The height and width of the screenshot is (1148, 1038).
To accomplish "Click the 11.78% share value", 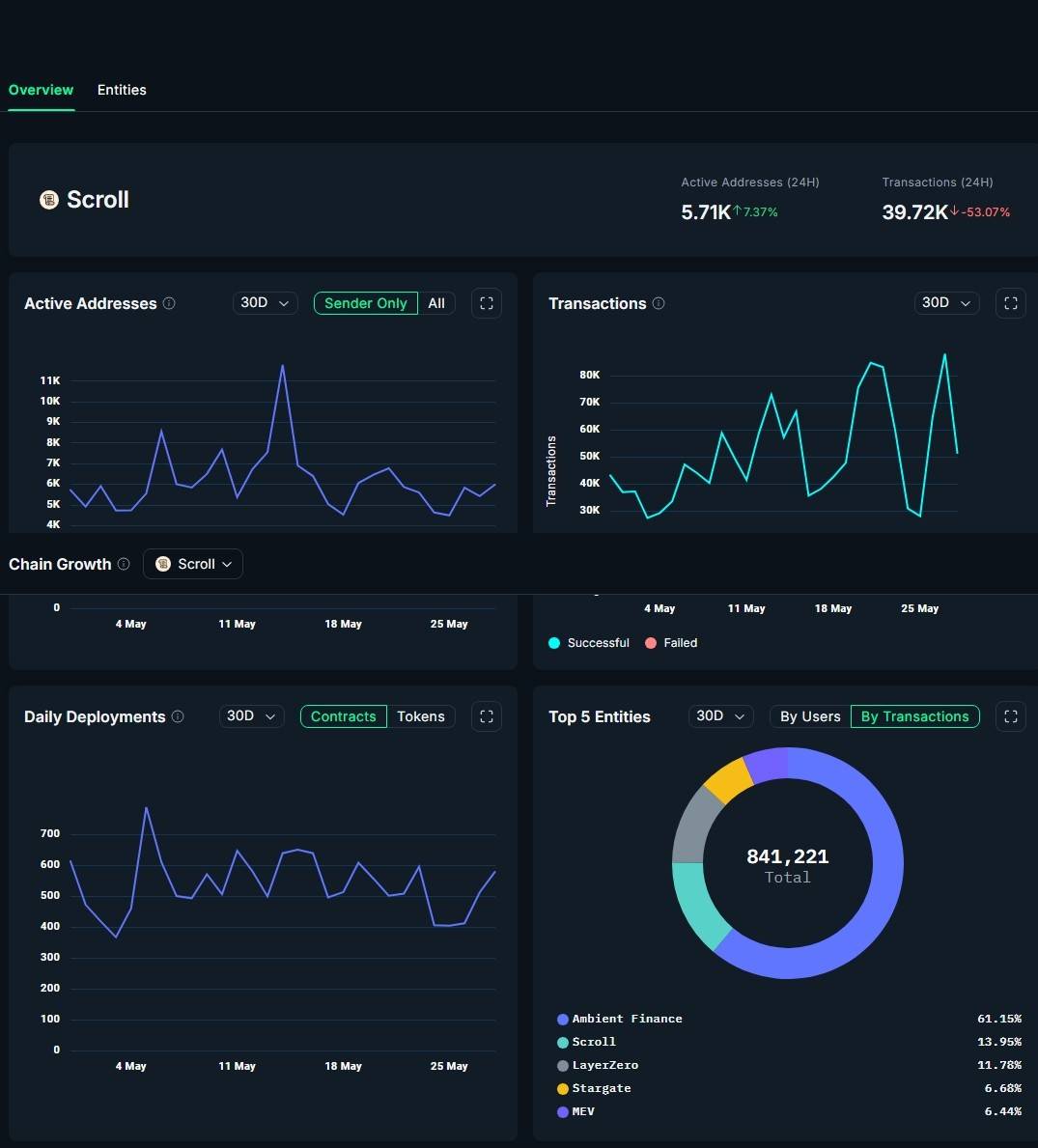I will 999,1065.
